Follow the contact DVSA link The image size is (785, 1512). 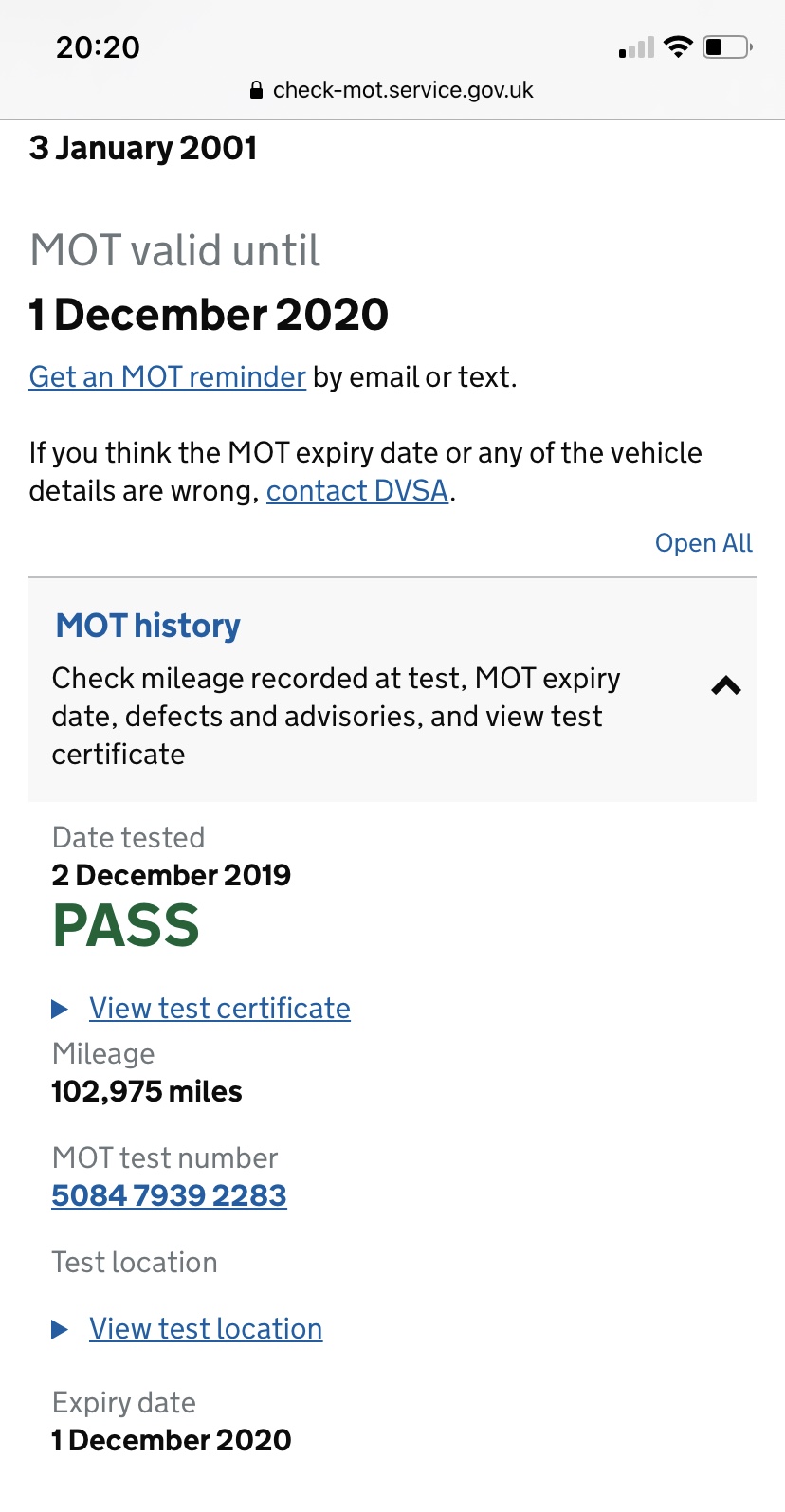(x=357, y=491)
